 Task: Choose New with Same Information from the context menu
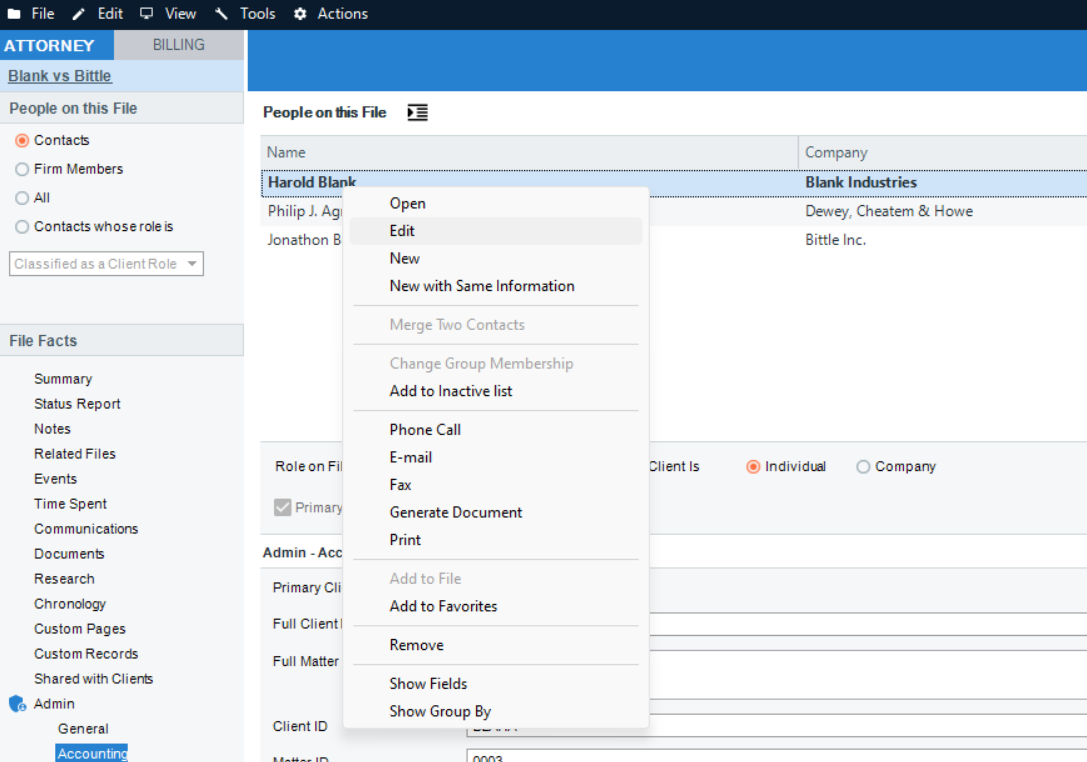481,286
